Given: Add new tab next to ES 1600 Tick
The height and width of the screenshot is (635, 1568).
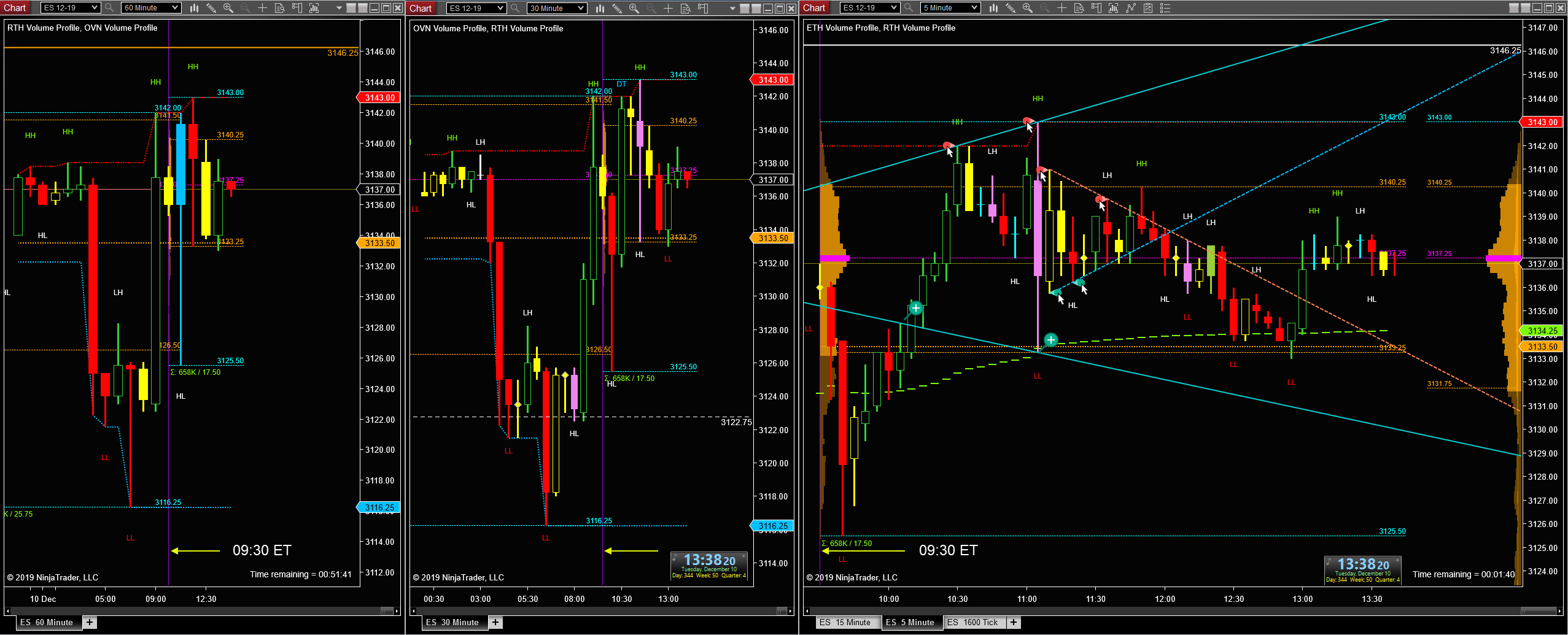Looking at the screenshot, I should (x=1014, y=622).
